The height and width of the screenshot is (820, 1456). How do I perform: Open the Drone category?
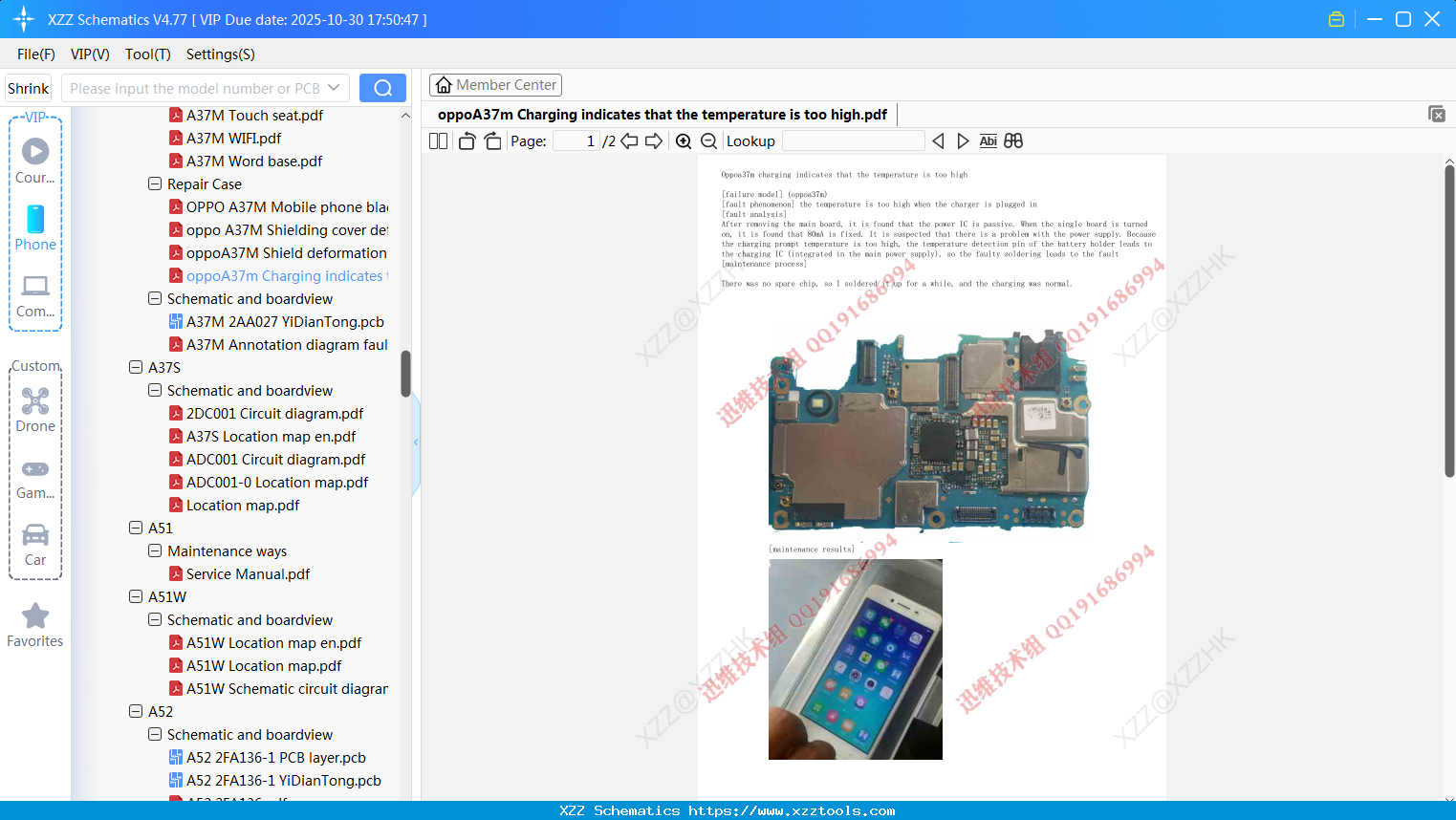point(35,410)
